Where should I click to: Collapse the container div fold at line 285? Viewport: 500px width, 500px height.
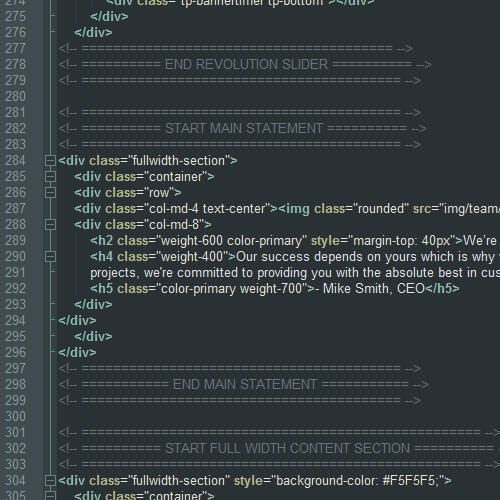point(50,177)
